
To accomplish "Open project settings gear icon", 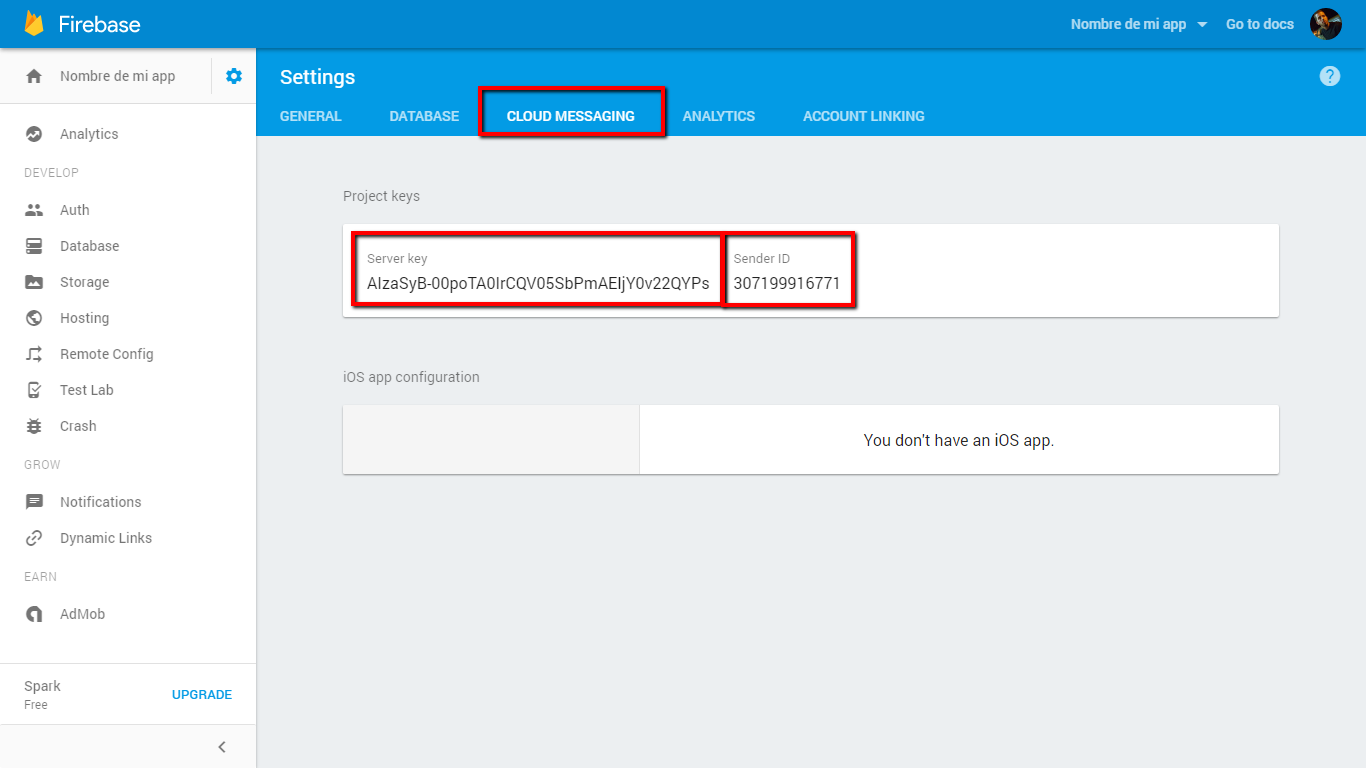I will click(234, 76).
